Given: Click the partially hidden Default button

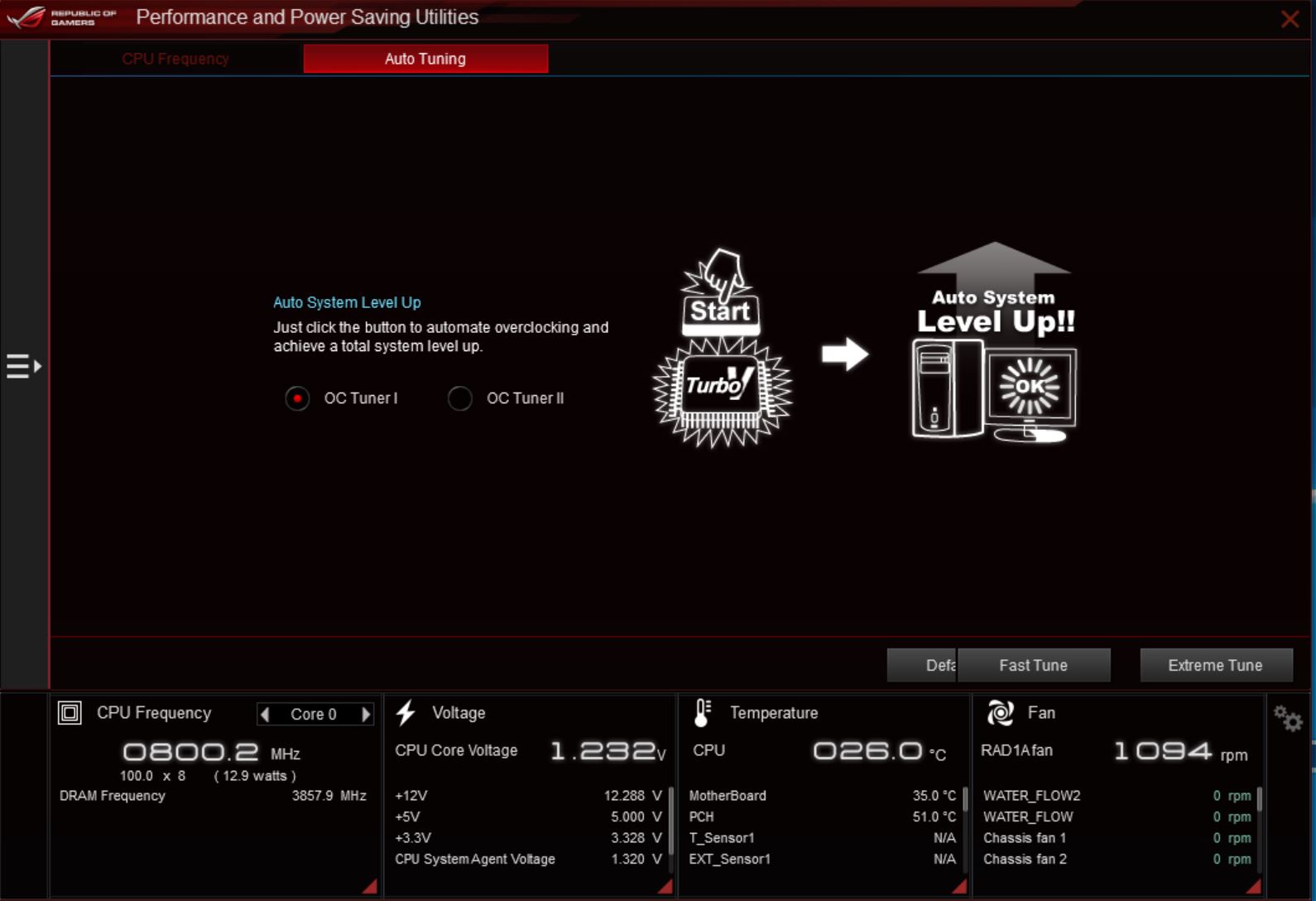Looking at the screenshot, I should pos(922,665).
